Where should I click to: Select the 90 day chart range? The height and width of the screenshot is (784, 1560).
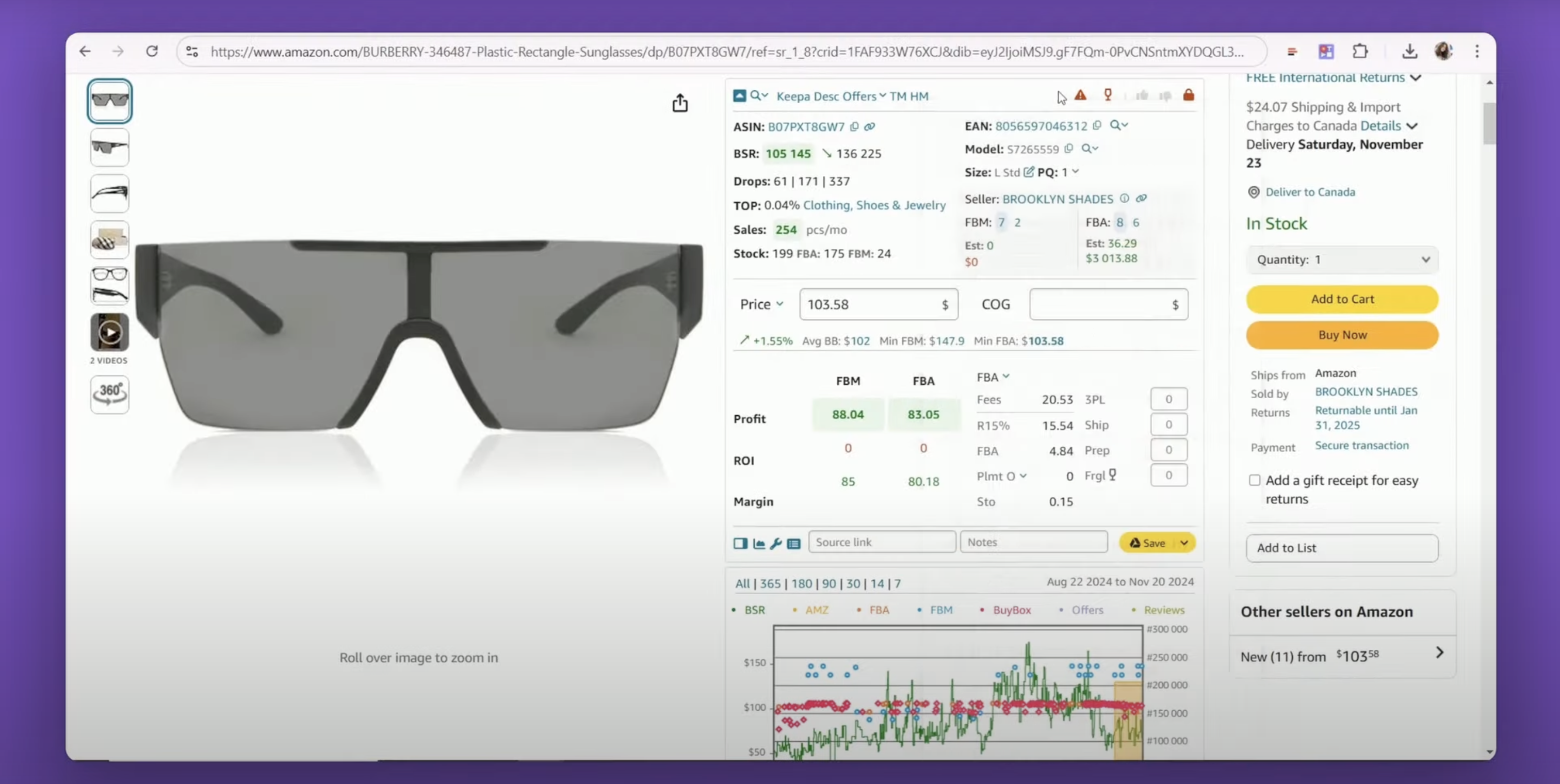click(828, 583)
